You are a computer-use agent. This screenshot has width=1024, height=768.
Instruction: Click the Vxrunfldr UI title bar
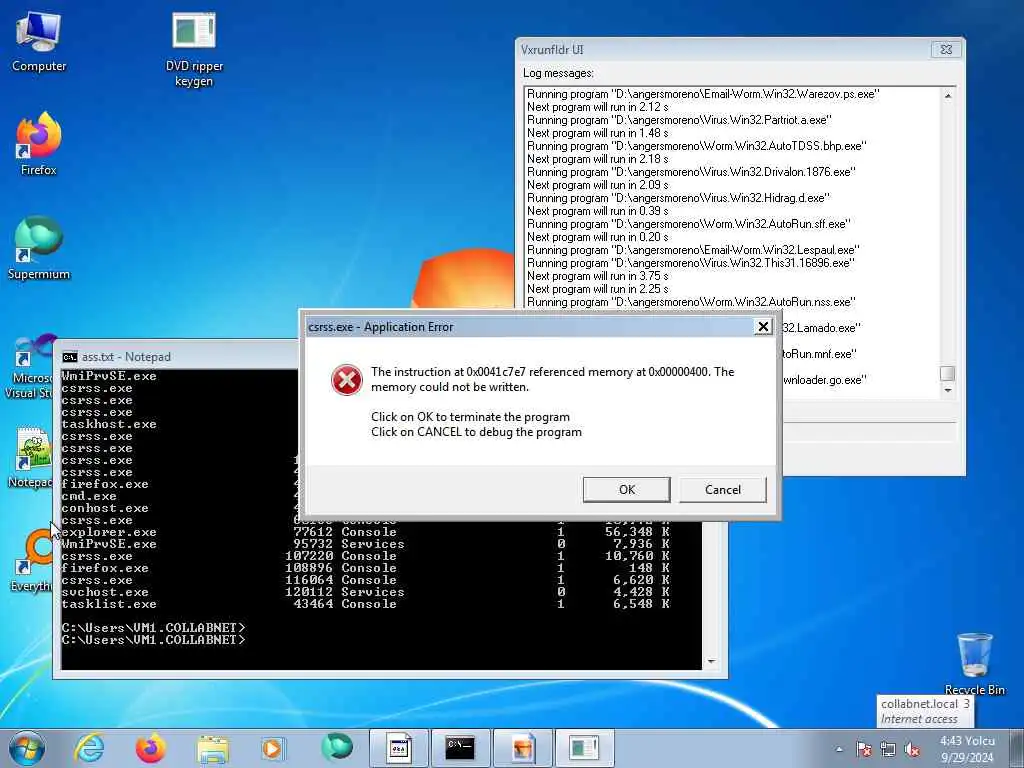click(x=724, y=50)
